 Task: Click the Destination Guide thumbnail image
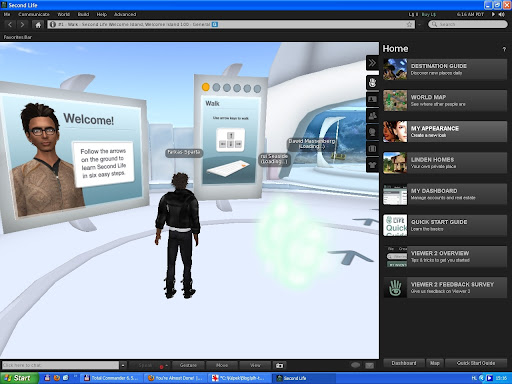click(395, 69)
